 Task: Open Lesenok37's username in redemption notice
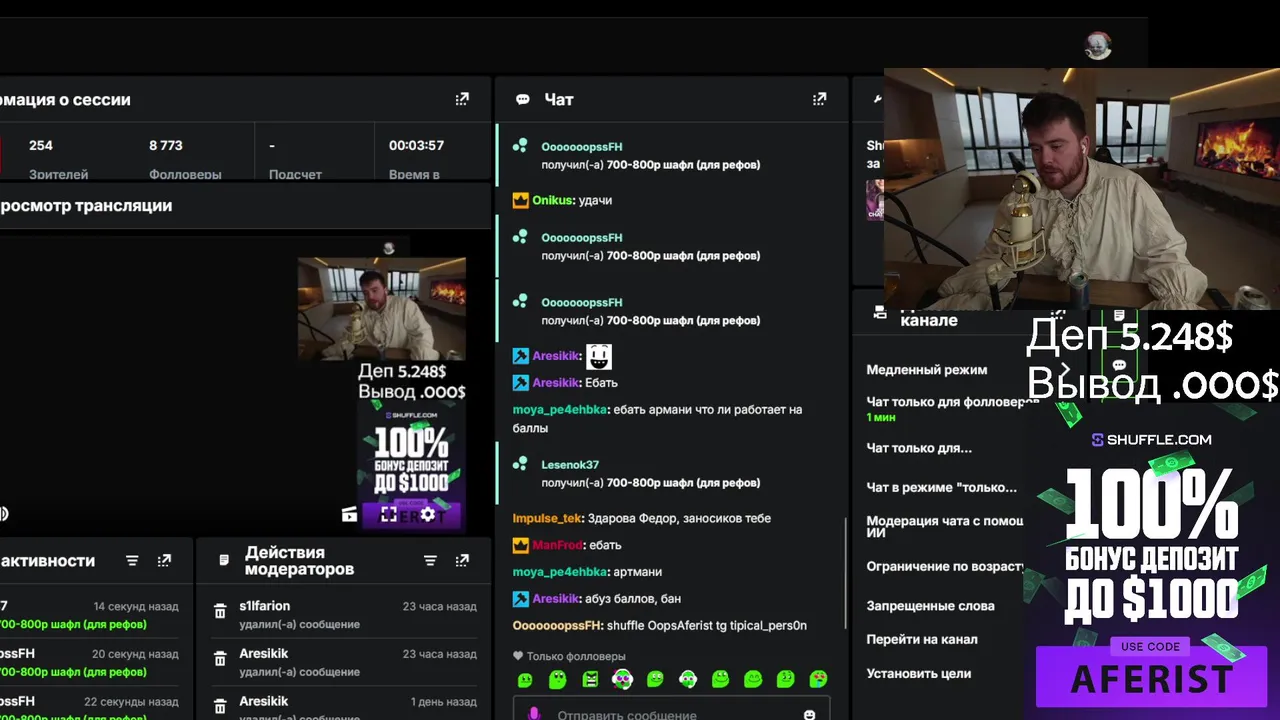[570, 464]
